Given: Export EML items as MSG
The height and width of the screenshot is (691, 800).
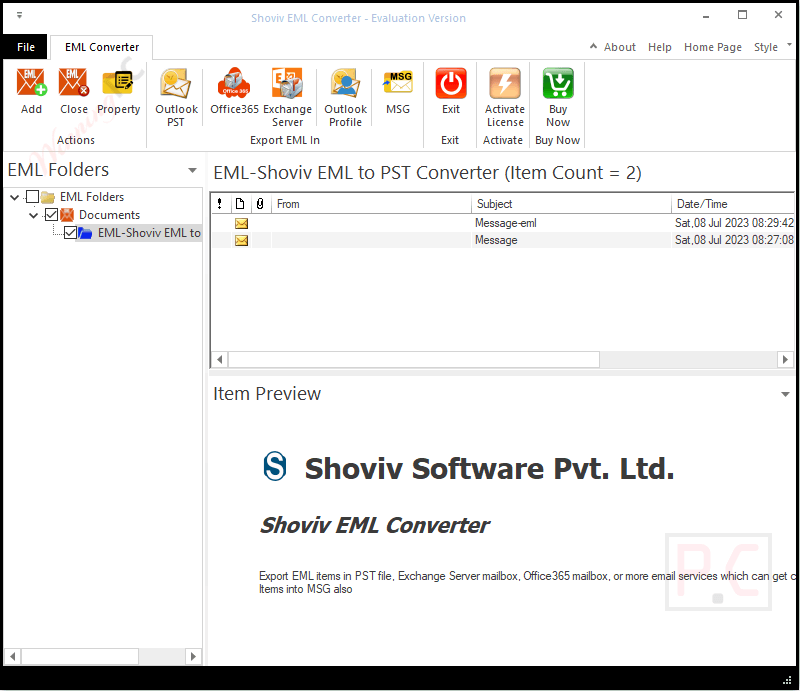Looking at the screenshot, I should pyautogui.click(x=397, y=83).
